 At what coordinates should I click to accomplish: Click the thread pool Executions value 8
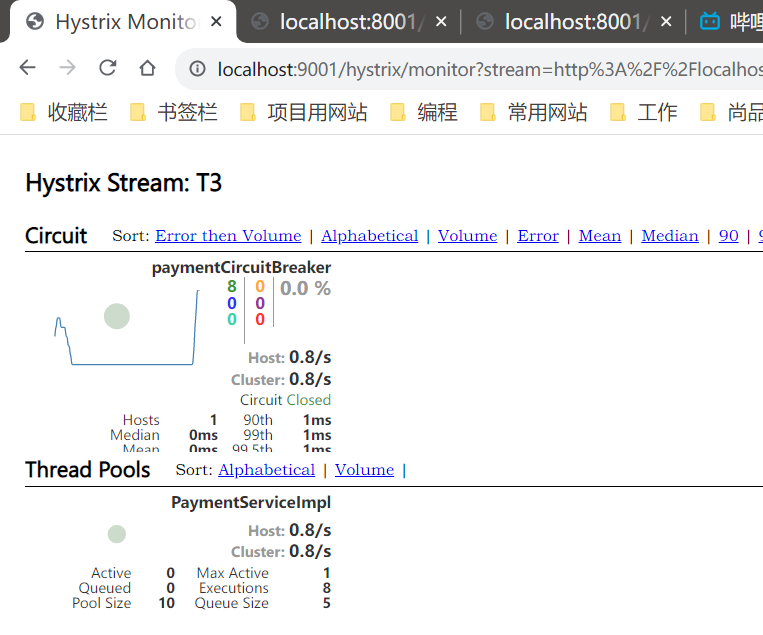[327, 588]
